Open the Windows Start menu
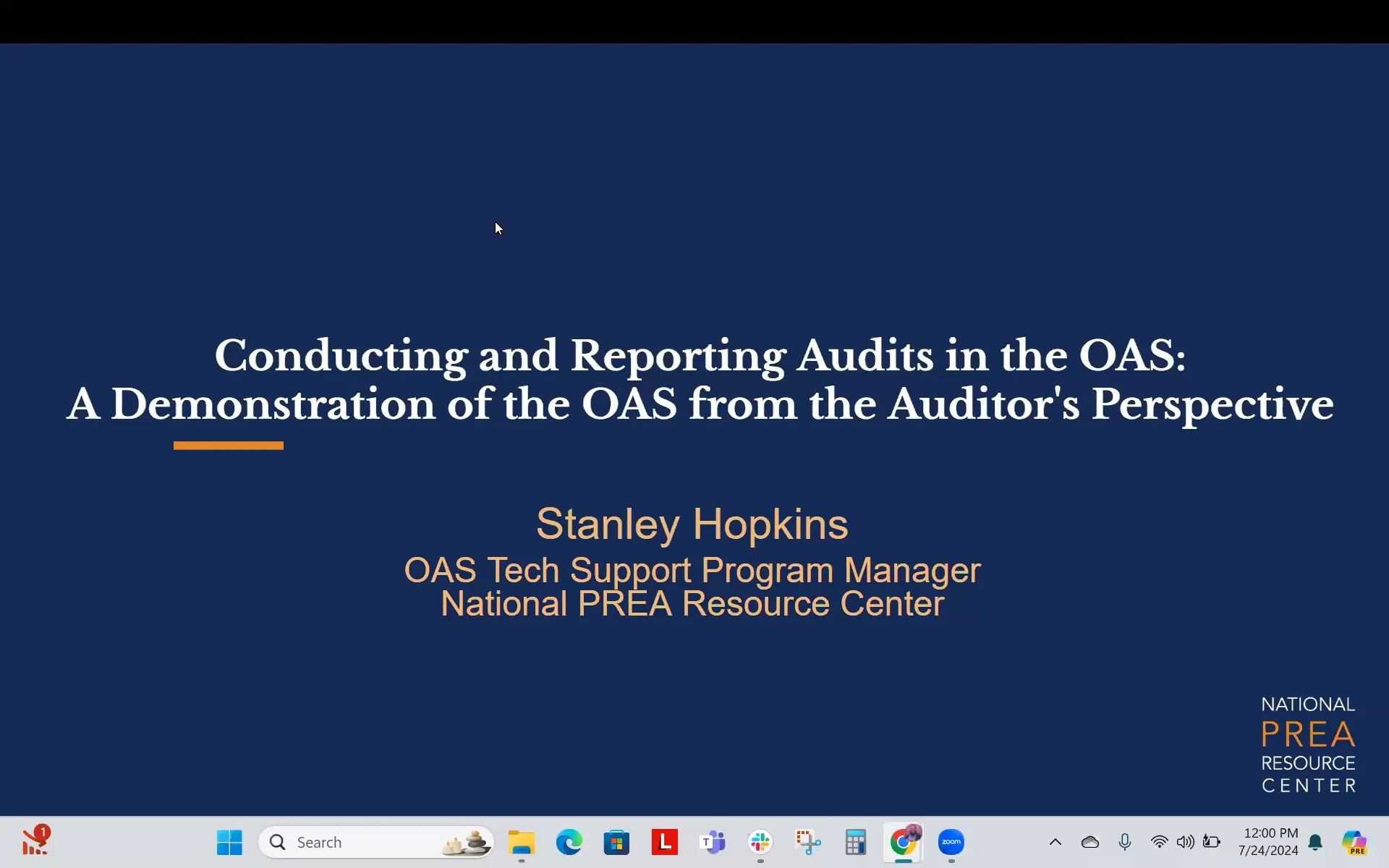1389x868 pixels. click(229, 842)
